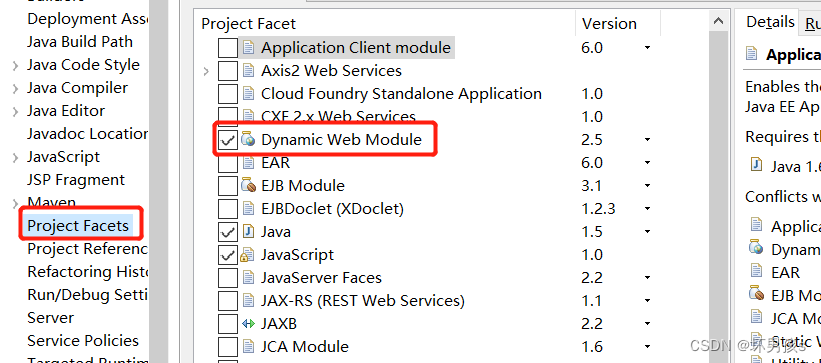Click the facet list scroll-up arrow
Viewport: 821px width, 363px height.
point(718,21)
